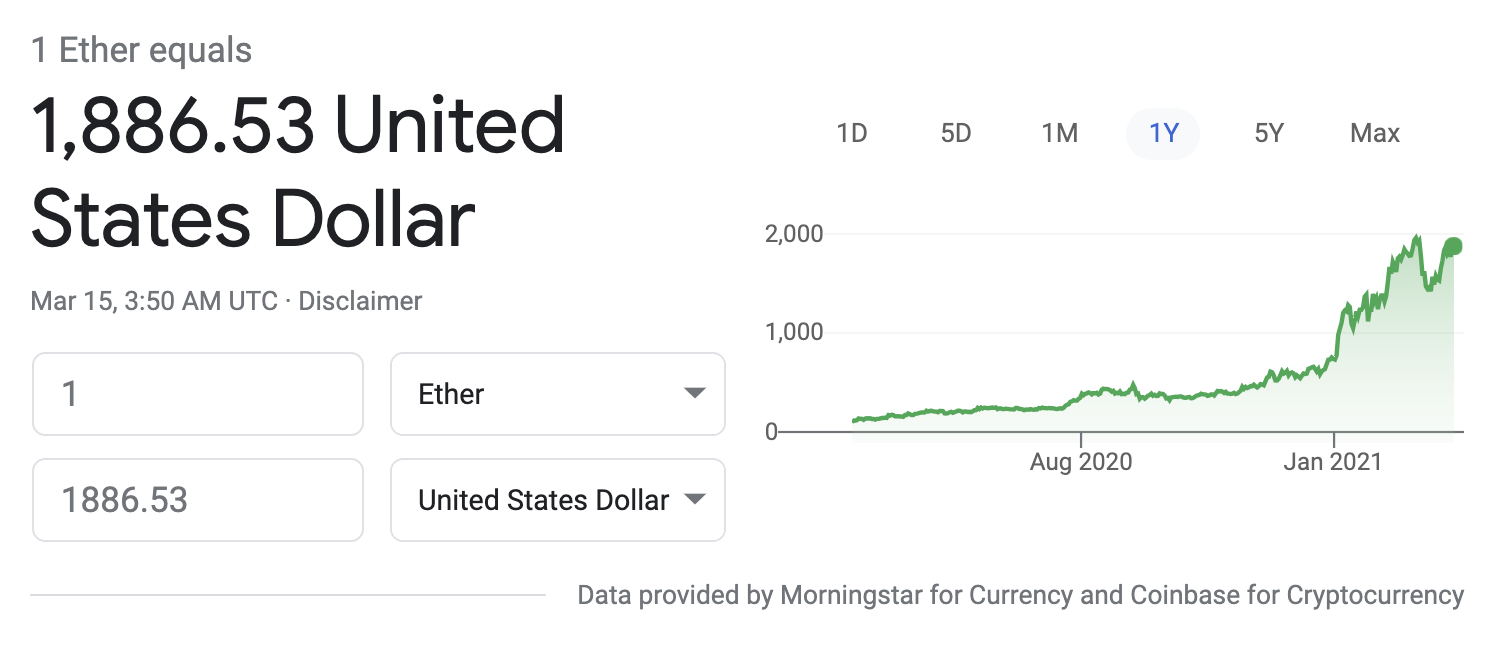1504x660 pixels.
Task: Open the Ether currency dropdown
Action: 557,394
